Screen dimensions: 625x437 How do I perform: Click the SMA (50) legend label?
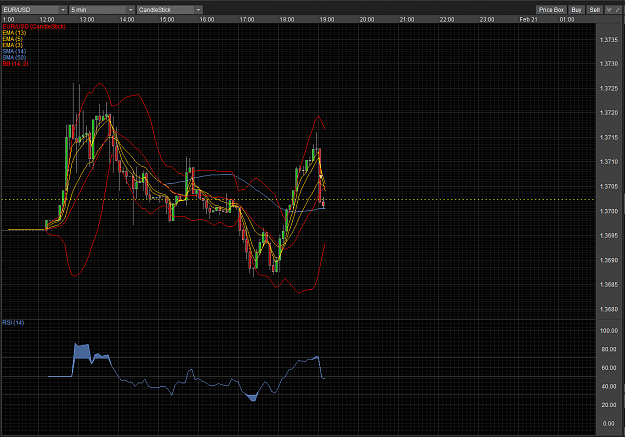coord(14,57)
